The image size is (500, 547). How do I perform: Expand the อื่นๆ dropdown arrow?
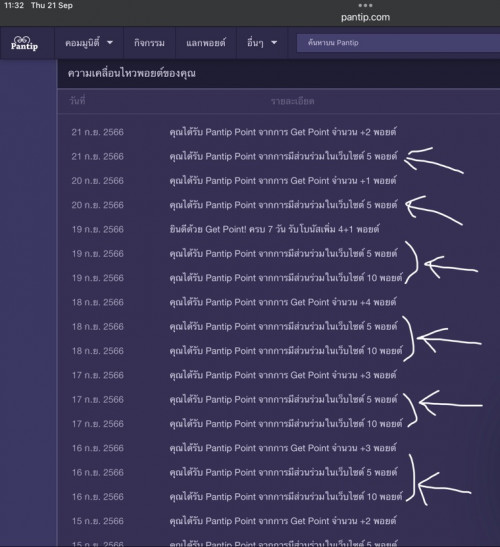[x=274, y=43]
